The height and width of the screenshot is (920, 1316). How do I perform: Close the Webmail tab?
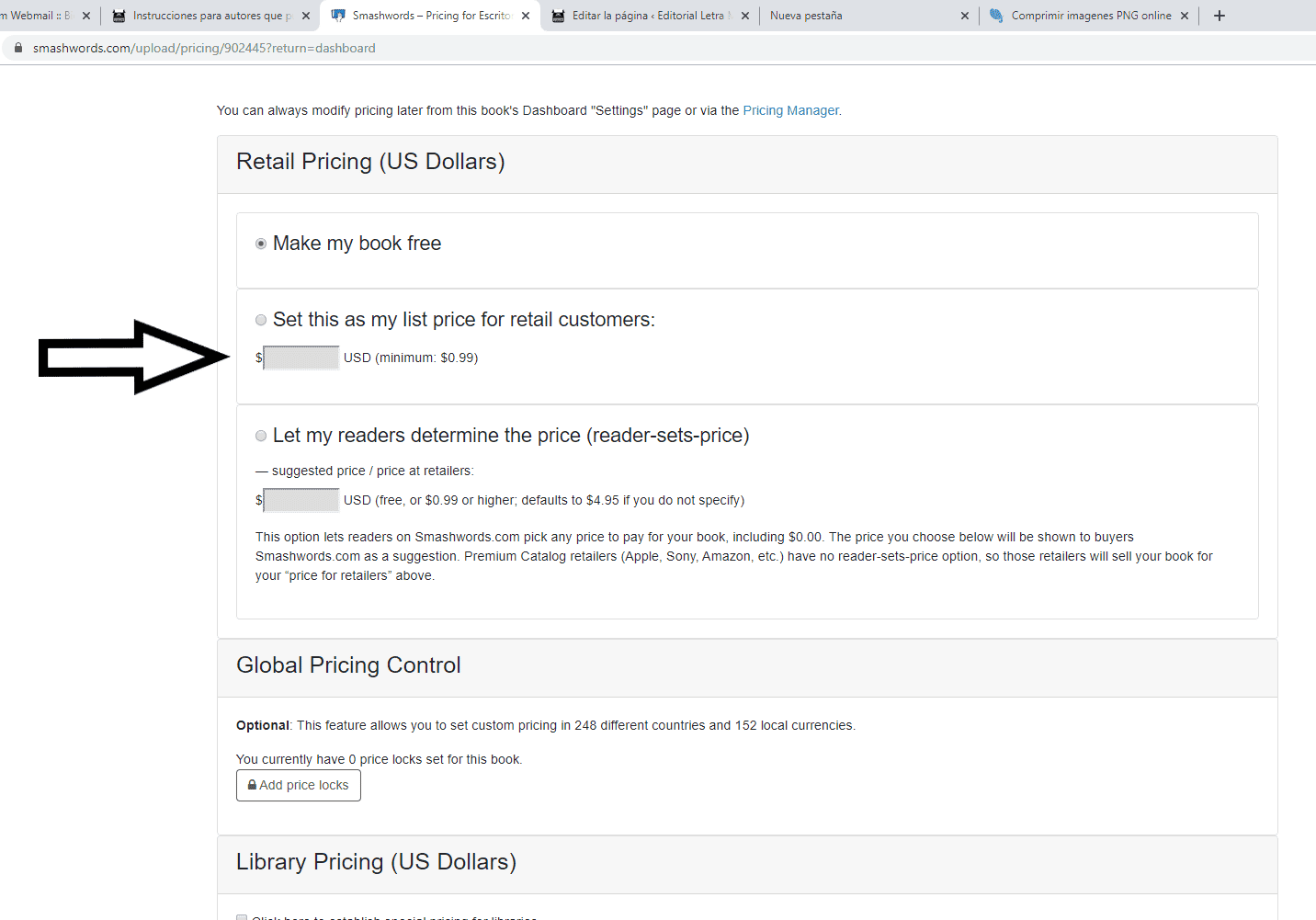pos(86,16)
